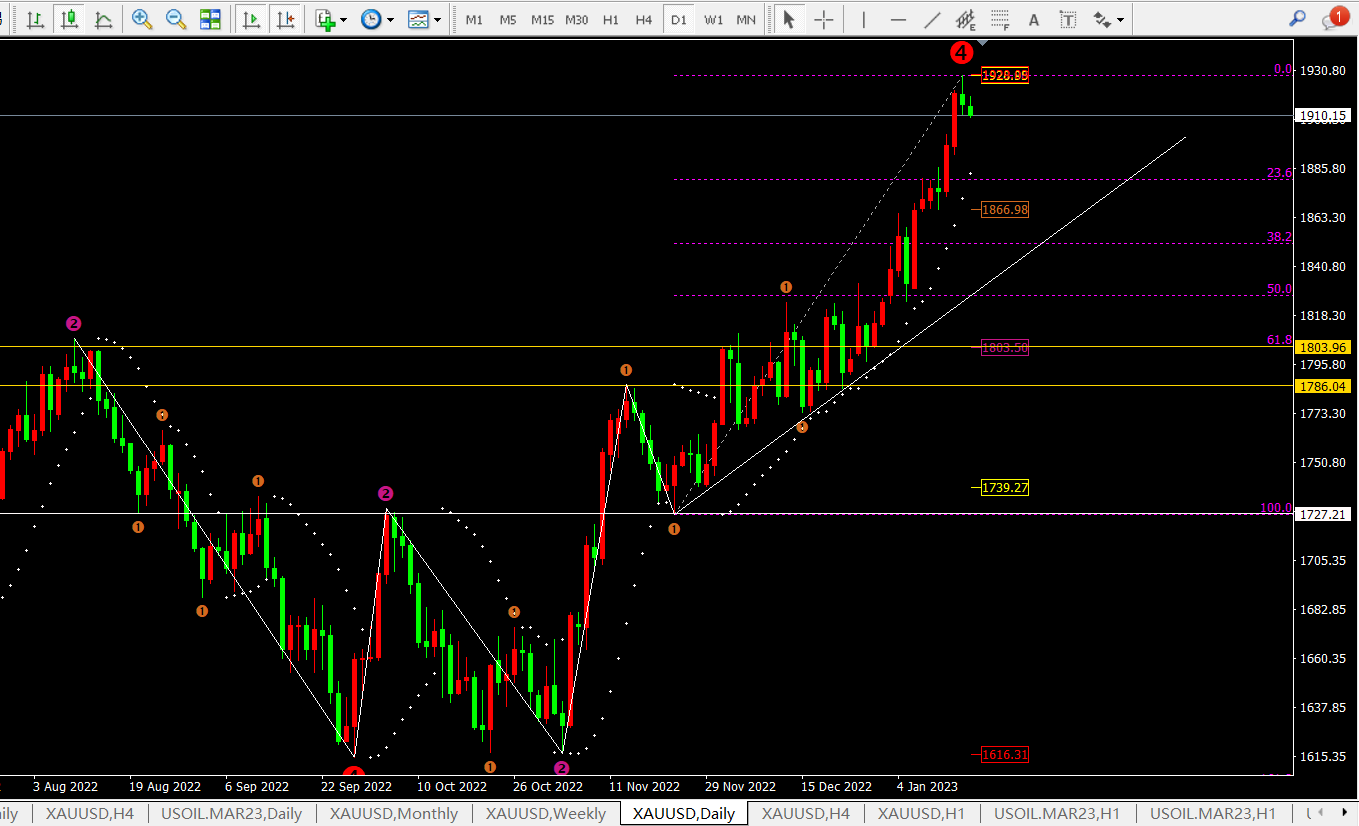Activate the crosshair tool
Screen dimensions: 1359x826
[824, 19]
